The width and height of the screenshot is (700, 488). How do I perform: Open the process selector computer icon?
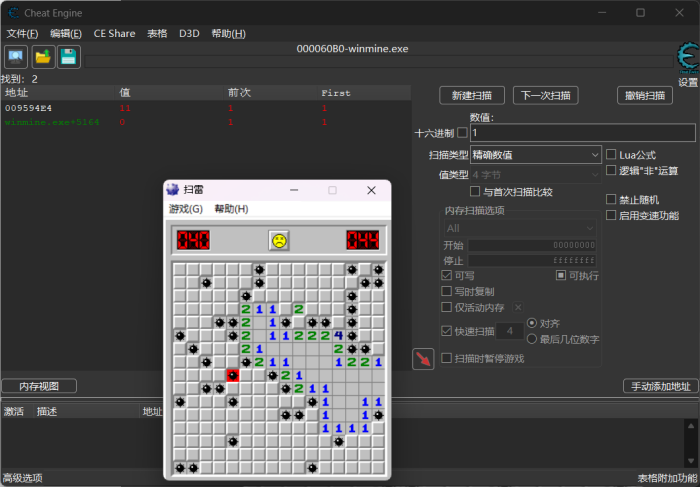16,57
